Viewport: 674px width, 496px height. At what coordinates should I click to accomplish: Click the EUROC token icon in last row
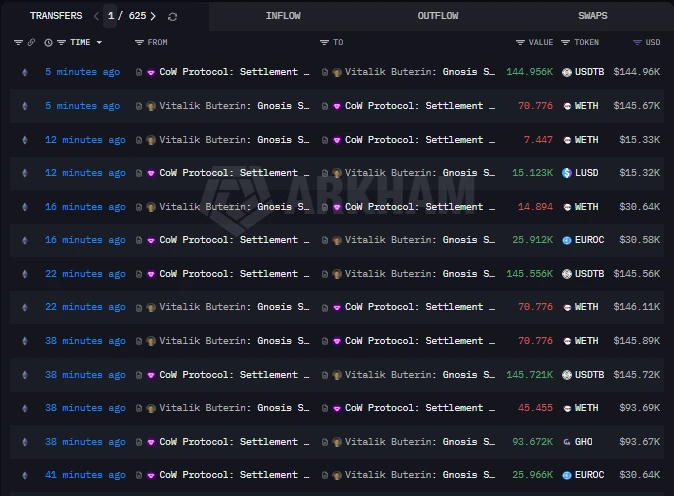tap(566, 475)
